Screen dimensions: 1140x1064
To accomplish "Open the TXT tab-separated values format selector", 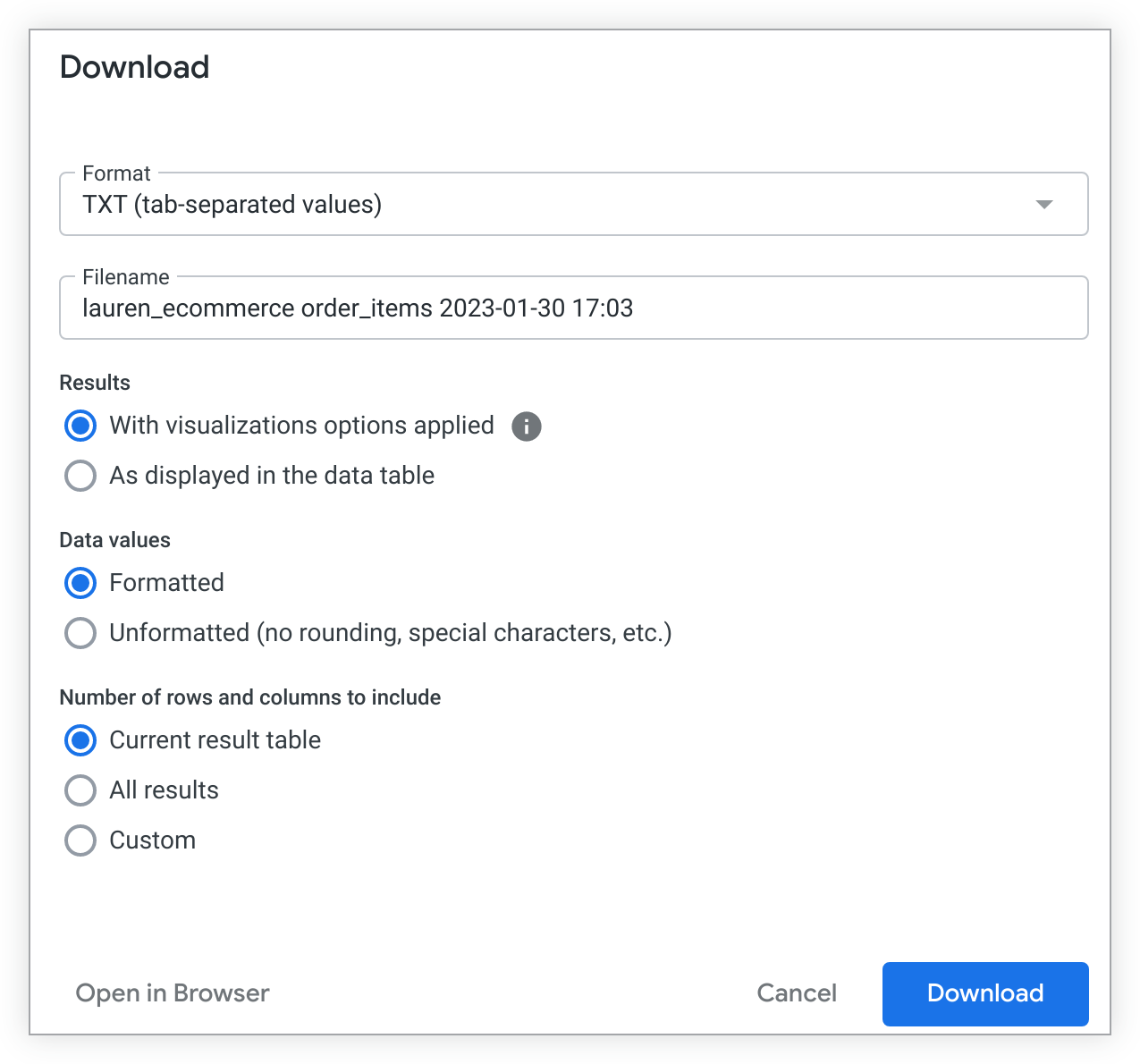I will tap(572, 205).
